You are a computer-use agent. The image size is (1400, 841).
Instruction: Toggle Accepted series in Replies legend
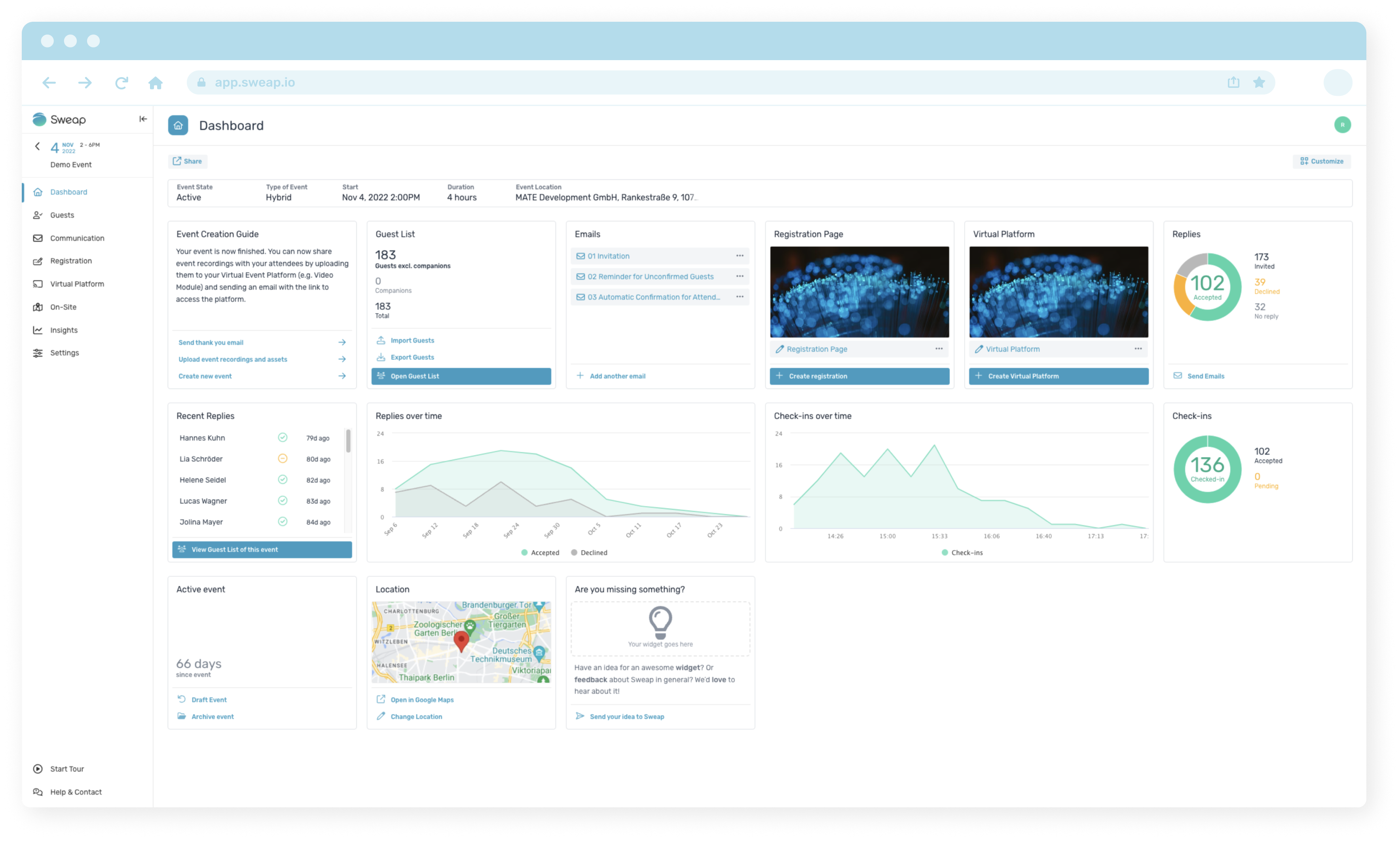click(x=540, y=553)
